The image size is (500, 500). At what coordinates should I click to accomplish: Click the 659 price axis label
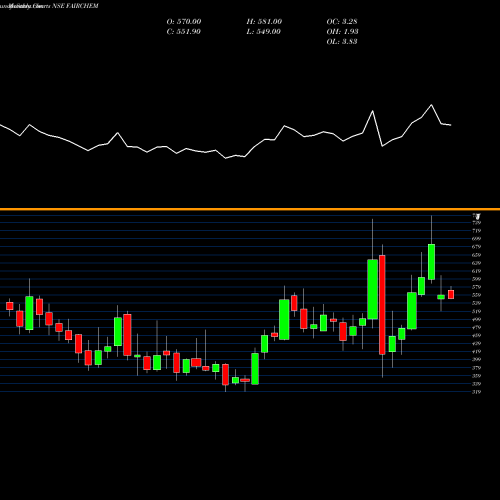pos(477,255)
